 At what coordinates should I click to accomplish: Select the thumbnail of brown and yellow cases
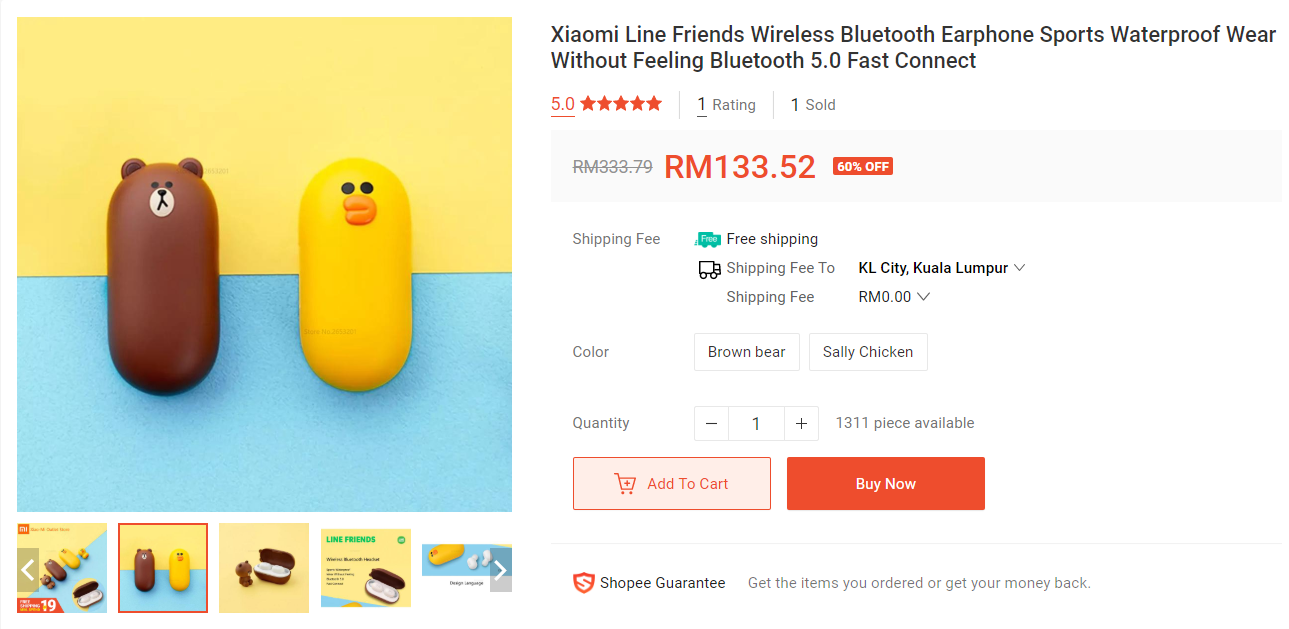click(x=163, y=567)
